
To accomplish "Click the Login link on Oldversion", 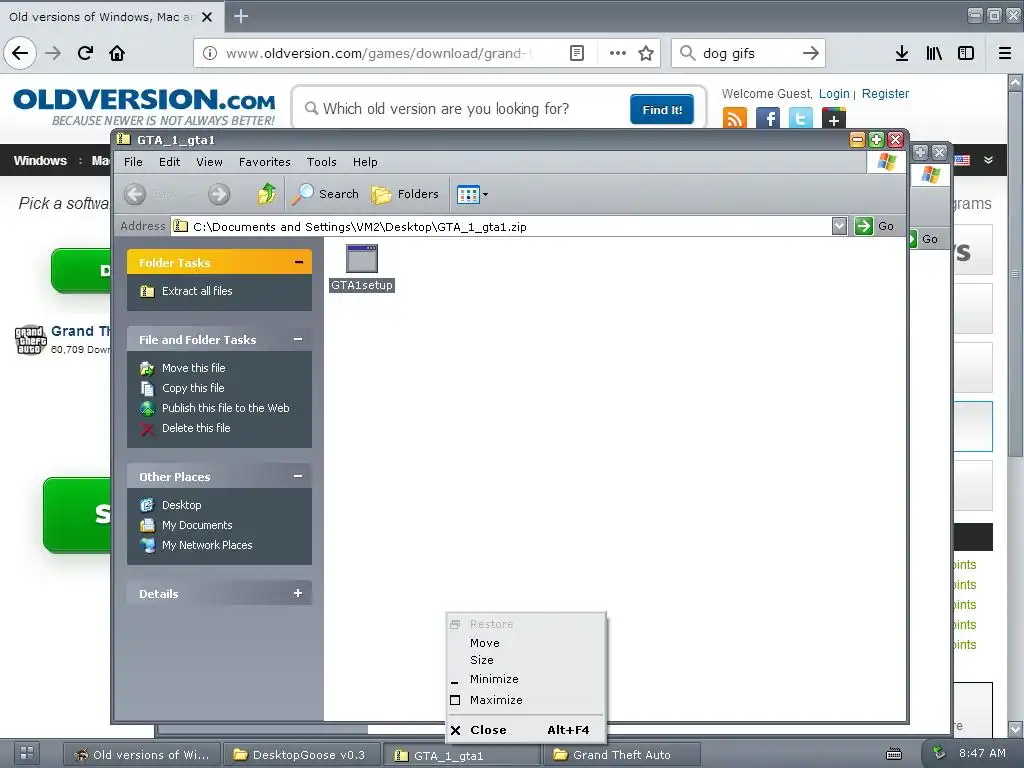I will [x=834, y=93].
